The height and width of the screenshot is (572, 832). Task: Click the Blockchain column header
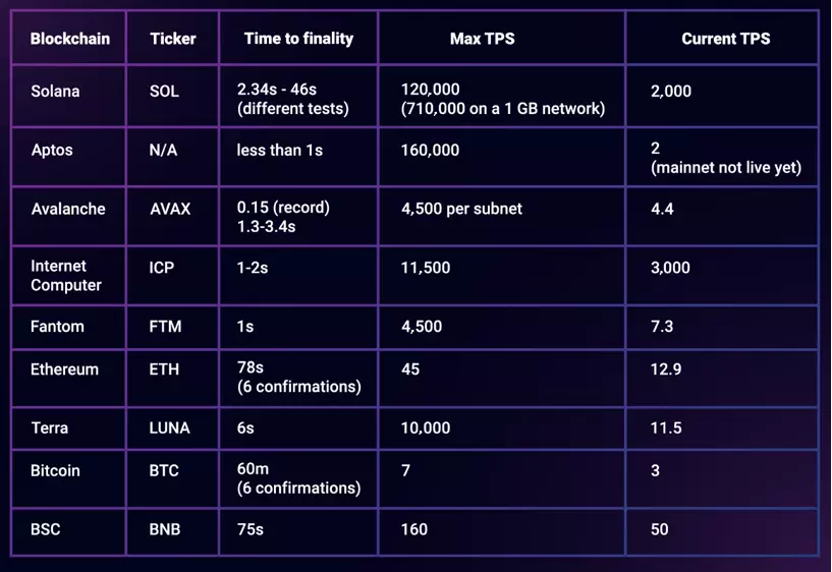click(x=68, y=38)
